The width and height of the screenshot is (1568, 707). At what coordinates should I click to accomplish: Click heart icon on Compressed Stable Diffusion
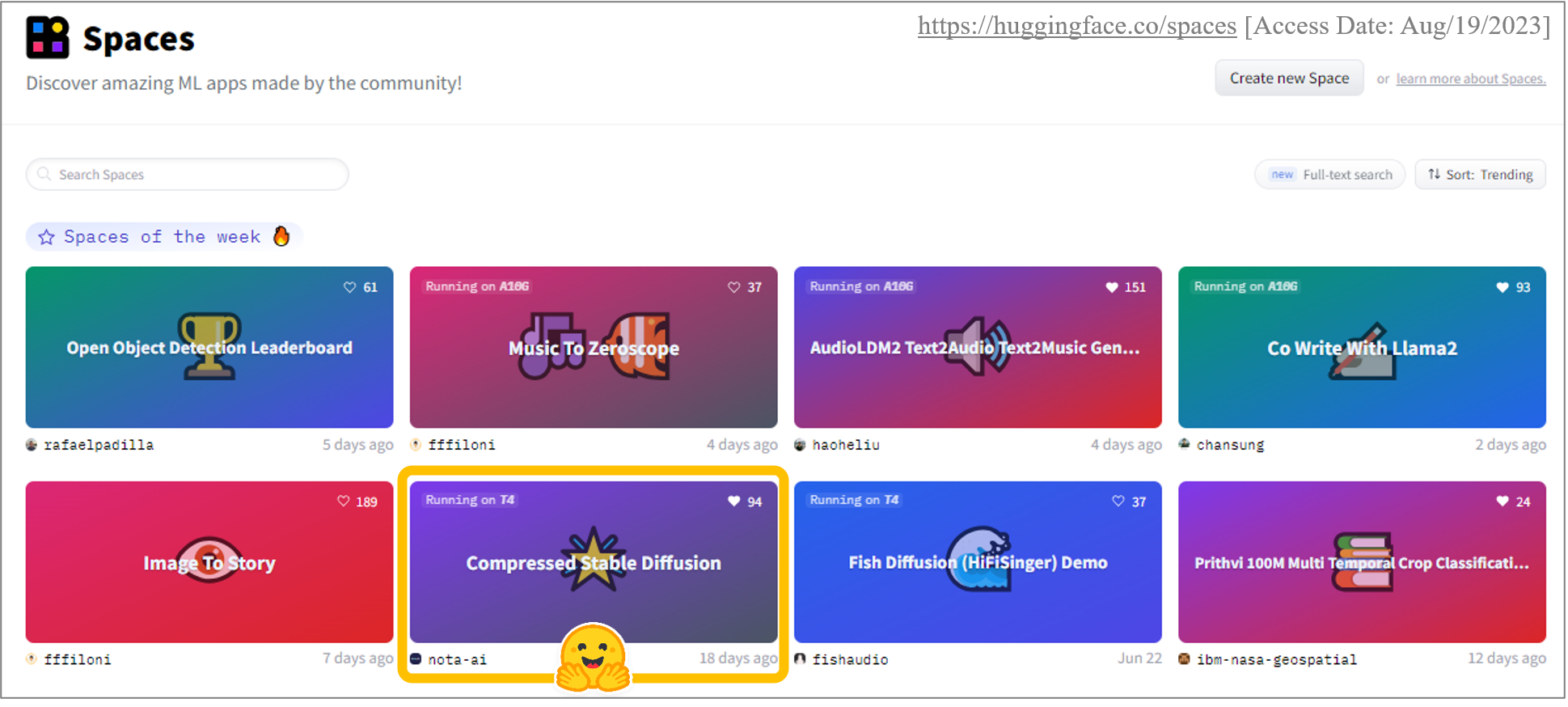733,502
